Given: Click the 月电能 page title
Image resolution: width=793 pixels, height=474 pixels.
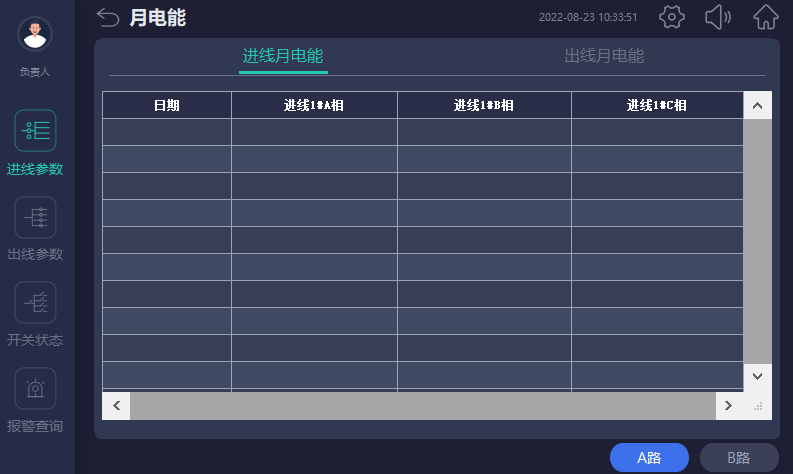Looking at the screenshot, I should [158, 18].
